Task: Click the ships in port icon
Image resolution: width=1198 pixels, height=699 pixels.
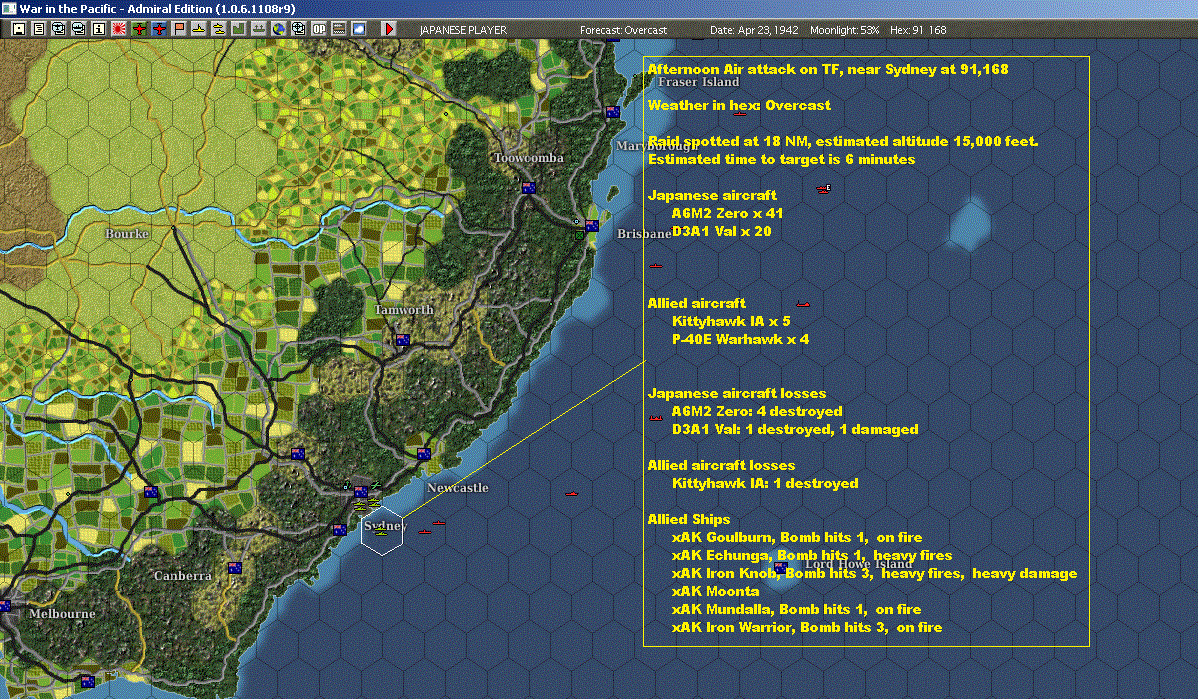Action: coord(259,29)
